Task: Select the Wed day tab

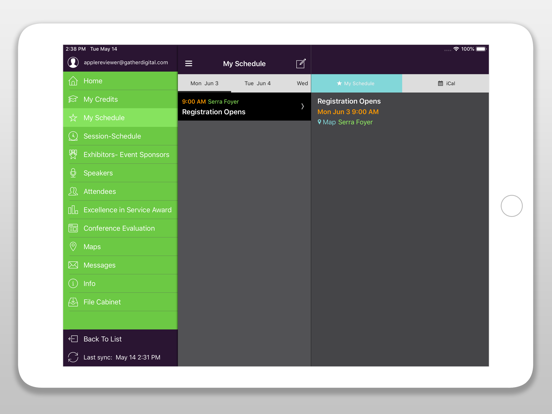Action: [302, 83]
